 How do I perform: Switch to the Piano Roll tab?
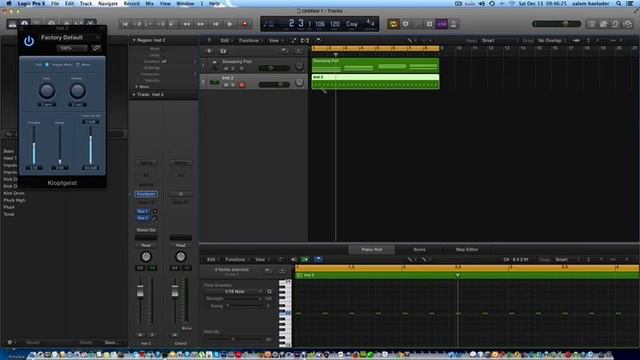371,249
